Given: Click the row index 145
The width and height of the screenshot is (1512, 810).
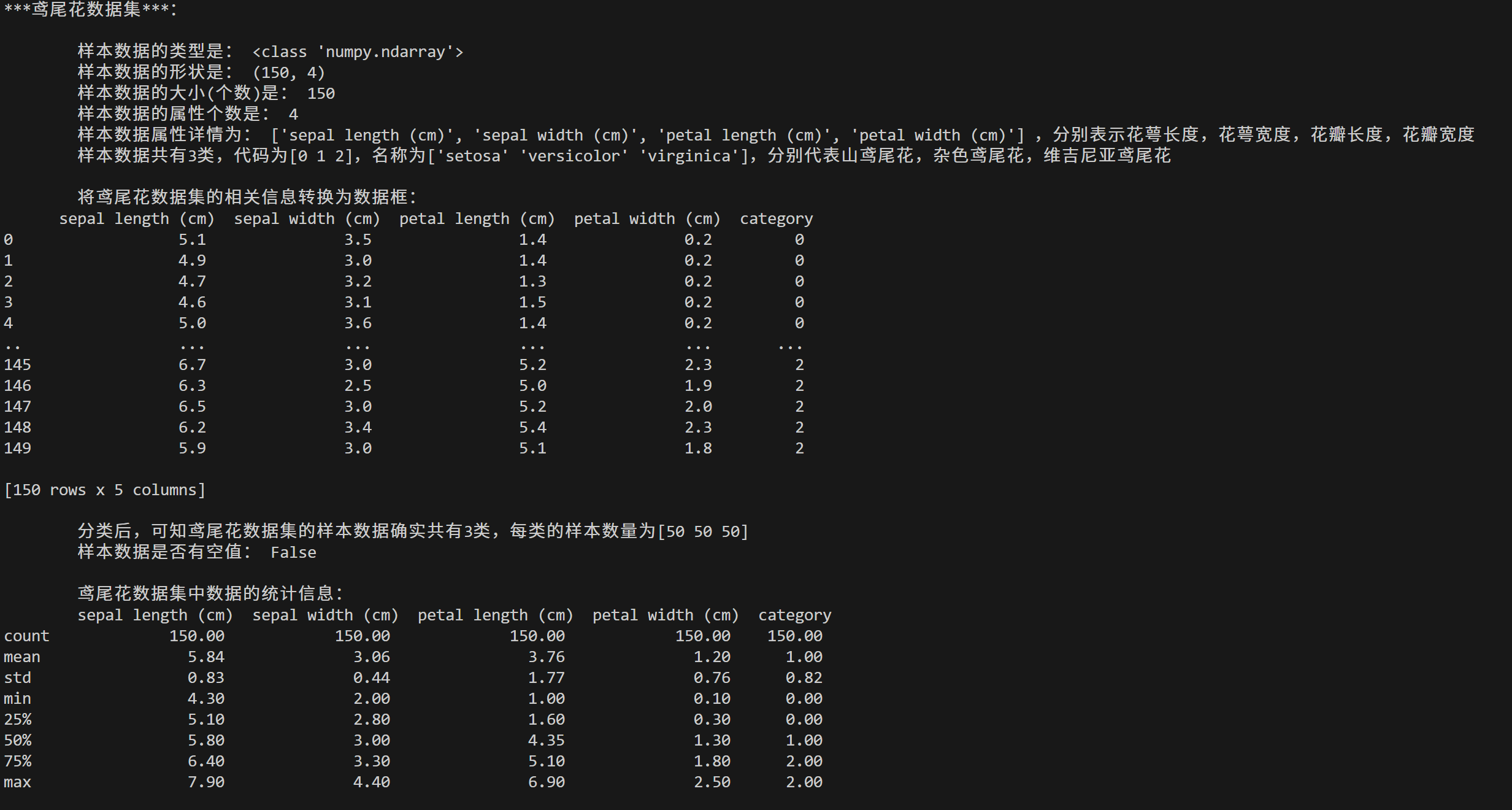Looking at the screenshot, I should pos(17,365).
